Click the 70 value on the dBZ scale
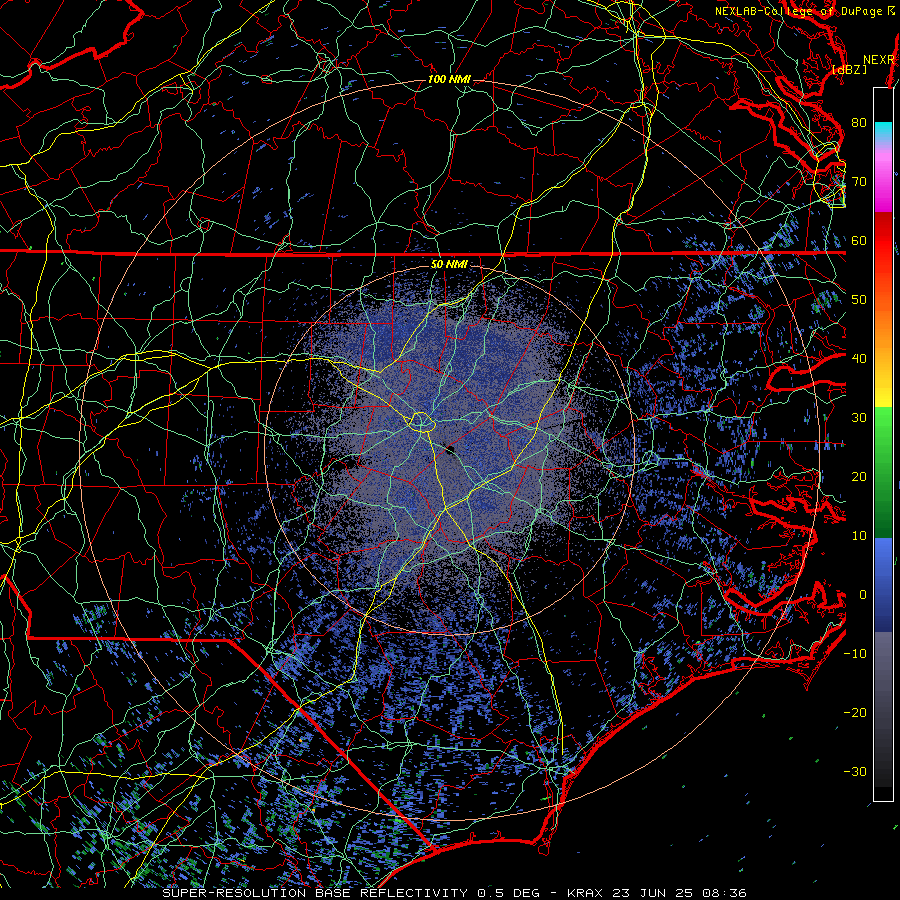The image size is (900, 900). (859, 181)
